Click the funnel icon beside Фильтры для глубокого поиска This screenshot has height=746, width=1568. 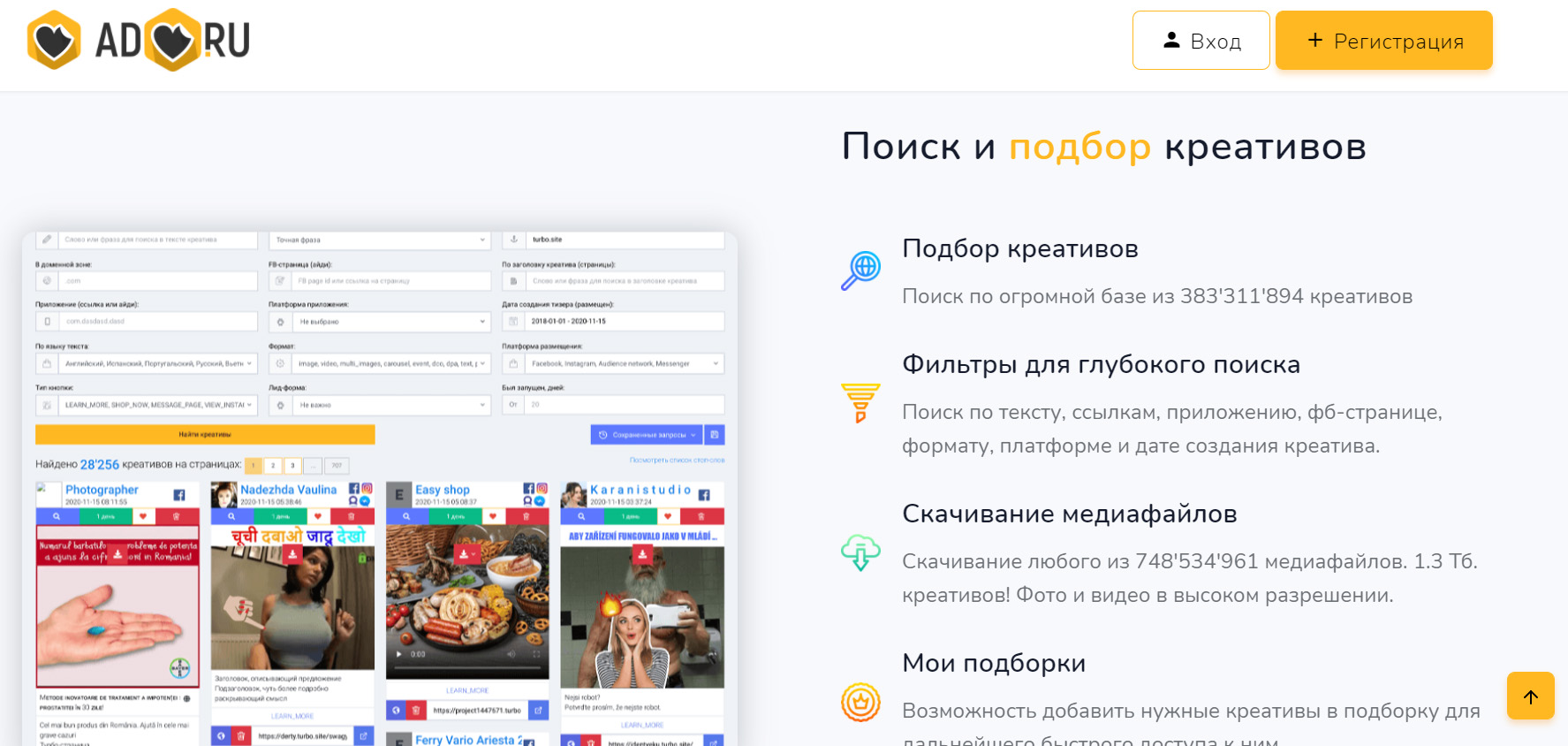pyautogui.click(x=860, y=403)
